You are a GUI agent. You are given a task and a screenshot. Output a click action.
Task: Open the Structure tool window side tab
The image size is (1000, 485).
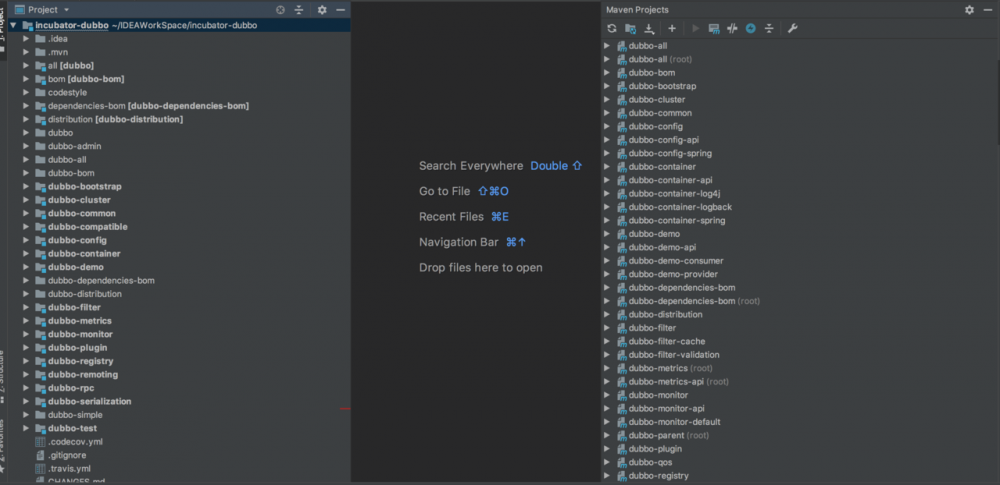coord(3,377)
